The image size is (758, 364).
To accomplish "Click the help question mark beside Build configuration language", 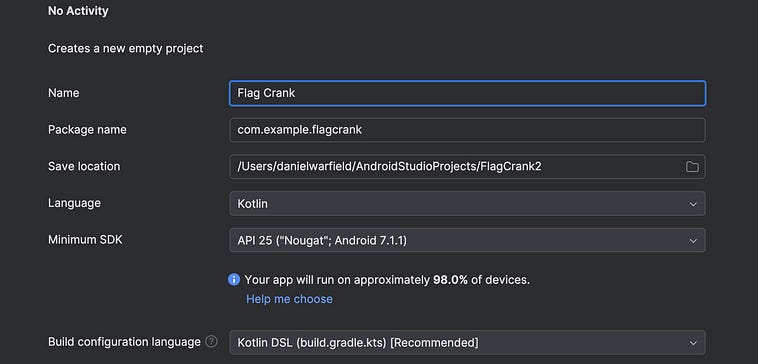I will tap(211, 342).
